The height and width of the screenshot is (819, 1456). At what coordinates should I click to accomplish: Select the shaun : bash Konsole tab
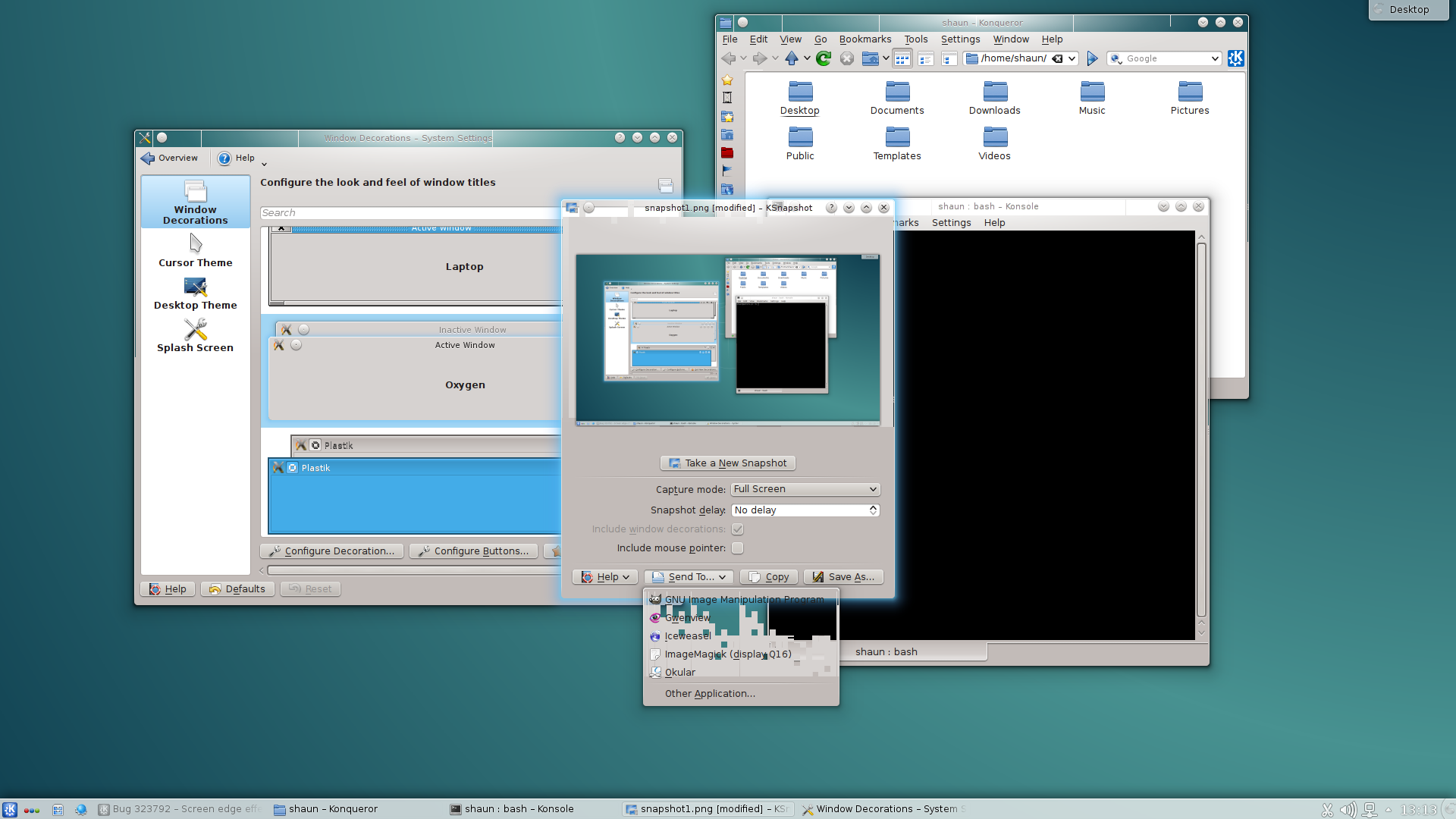point(886,652)
